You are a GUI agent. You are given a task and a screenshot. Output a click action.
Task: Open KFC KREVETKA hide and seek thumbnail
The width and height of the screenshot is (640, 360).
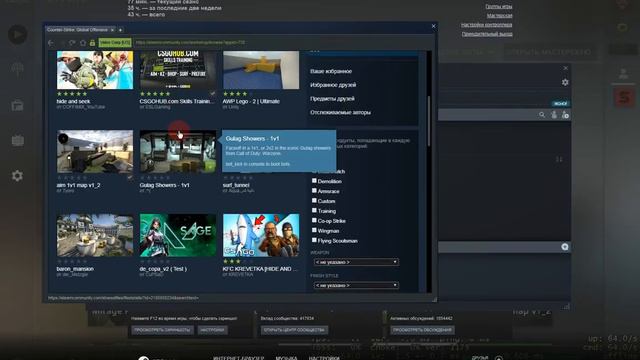point(261,235)
